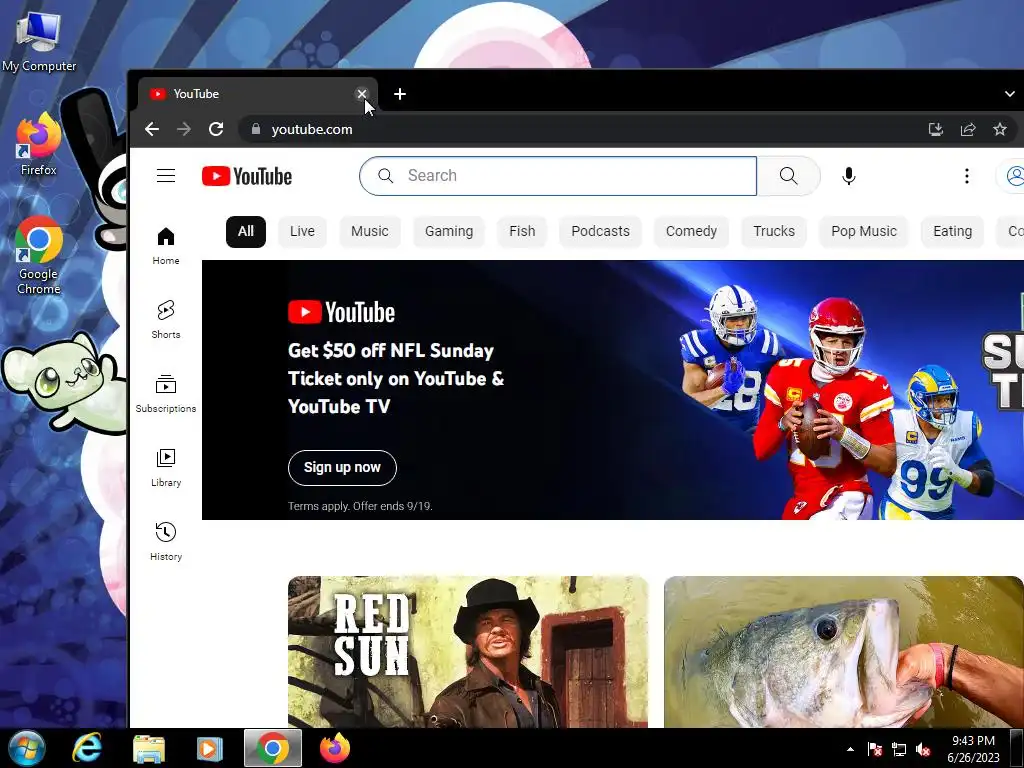Open Shorts from the sidebar

click(166, 319)
